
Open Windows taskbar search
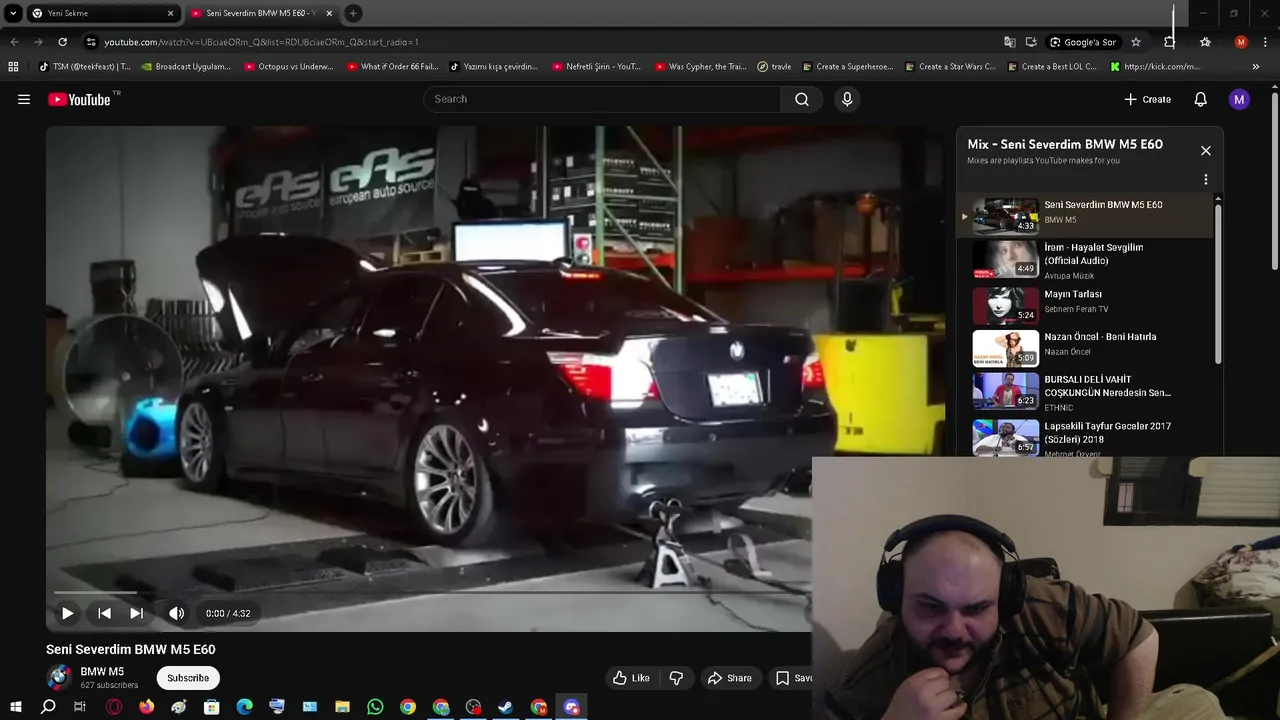48,707
